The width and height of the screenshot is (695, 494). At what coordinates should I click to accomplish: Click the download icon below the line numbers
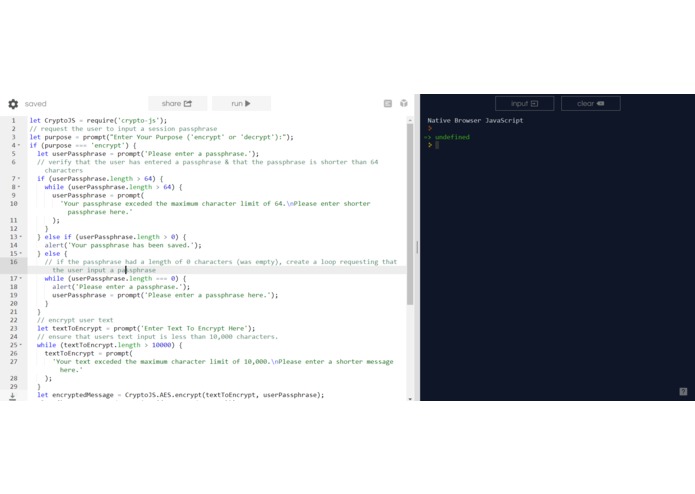point(12,396)
